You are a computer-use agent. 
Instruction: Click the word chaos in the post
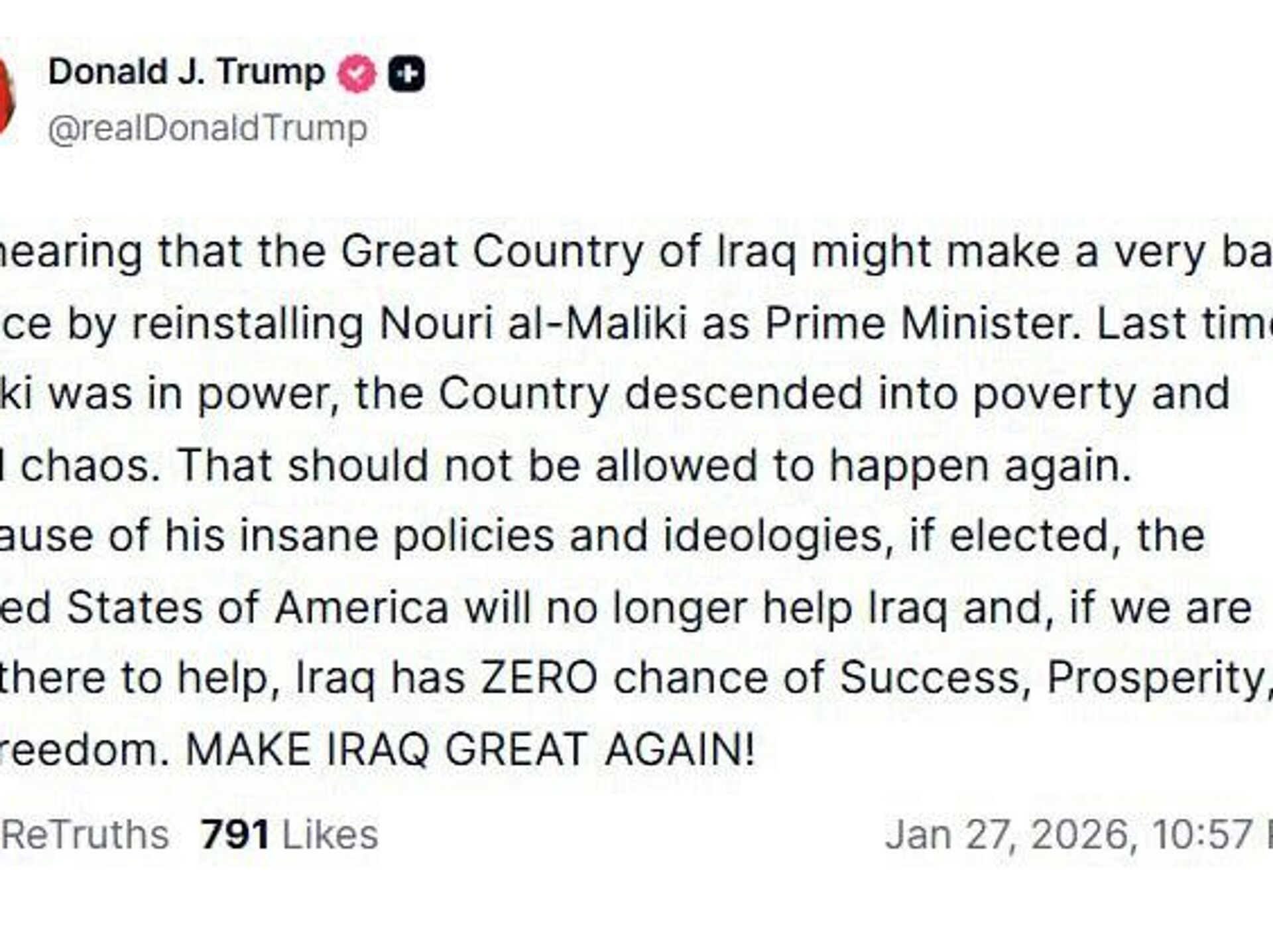pos(86,465)
